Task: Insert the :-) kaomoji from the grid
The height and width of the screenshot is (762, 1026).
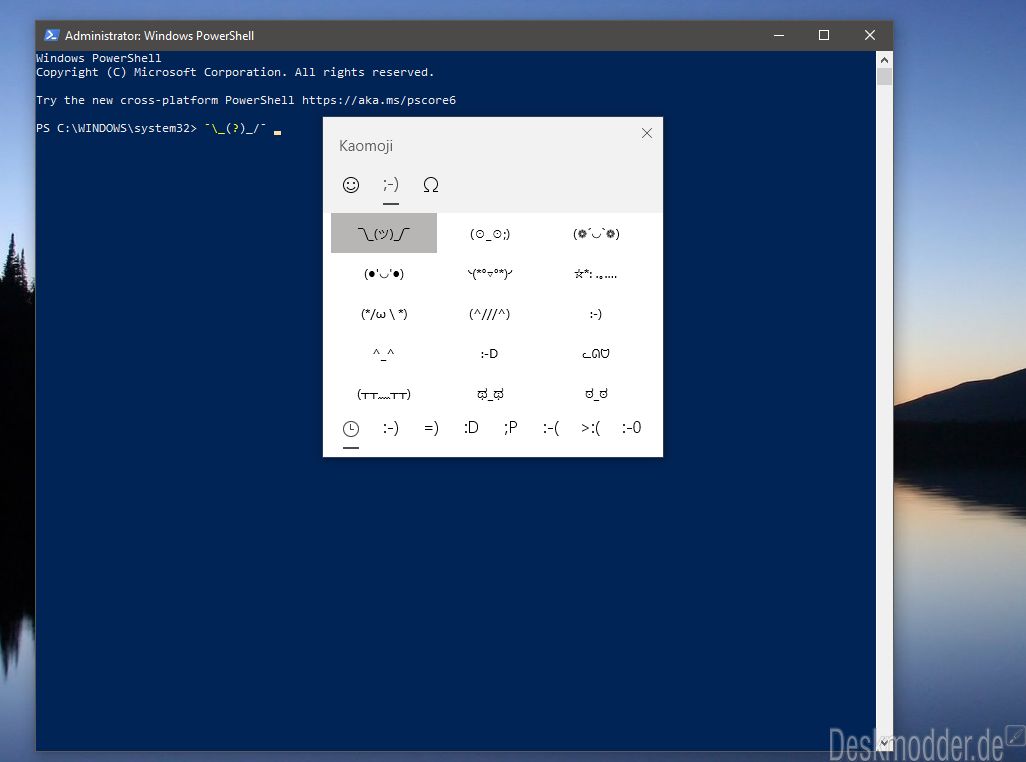Action: pyautogui.click(x=596, y=314)
